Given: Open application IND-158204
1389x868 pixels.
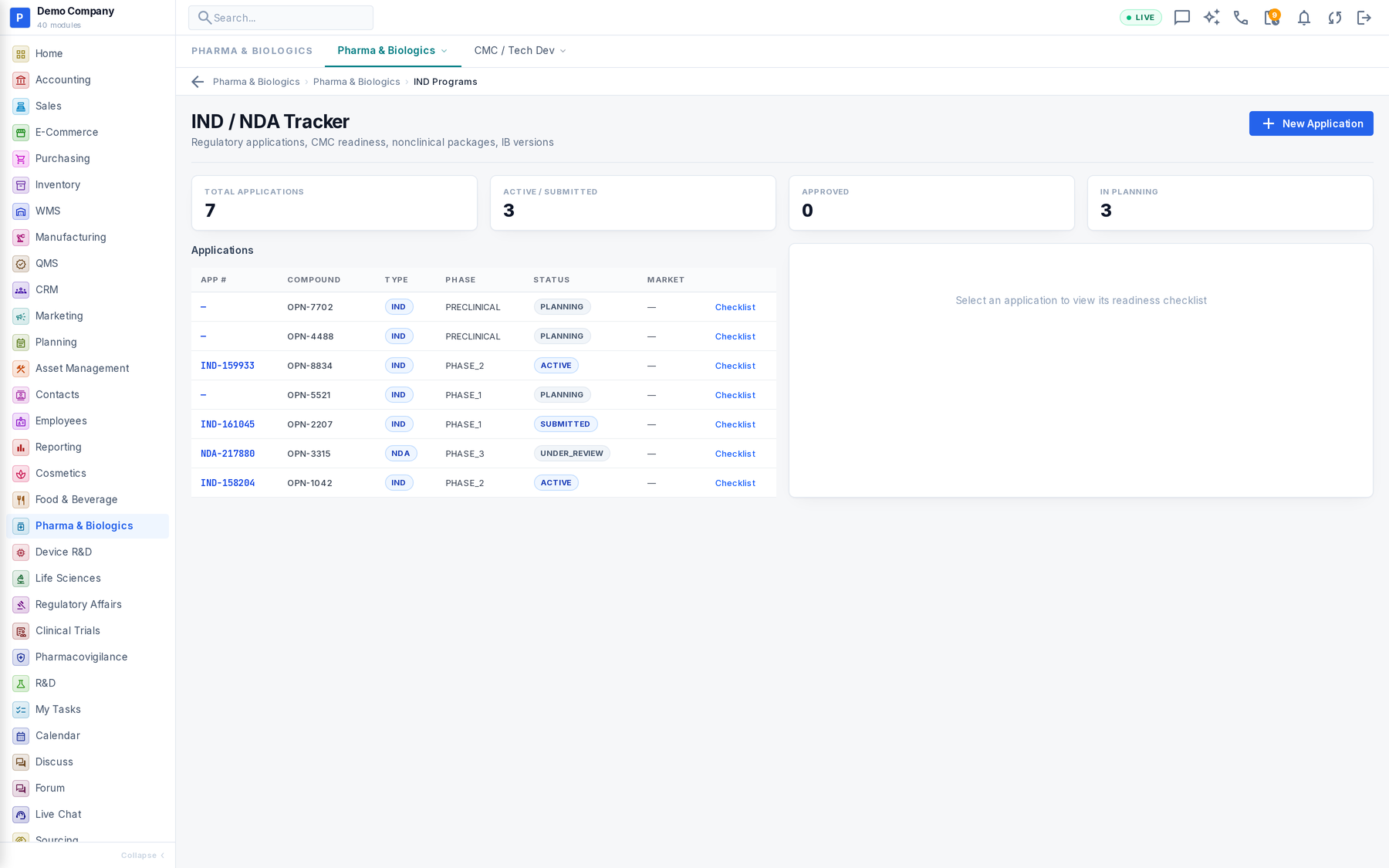Looking at the screenshot, I should [228, 483].
